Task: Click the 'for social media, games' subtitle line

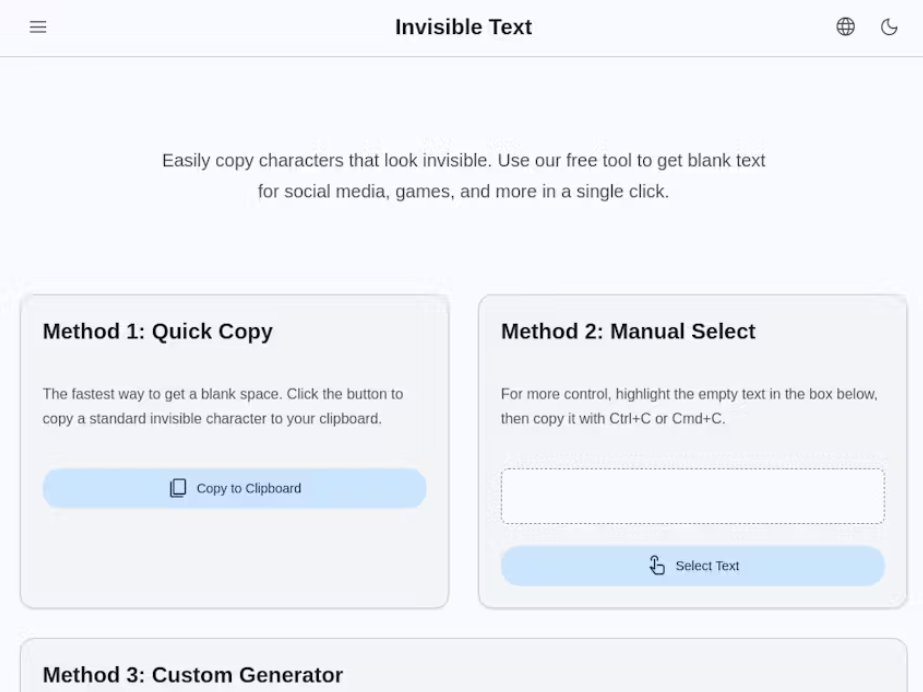Action: 463,191
